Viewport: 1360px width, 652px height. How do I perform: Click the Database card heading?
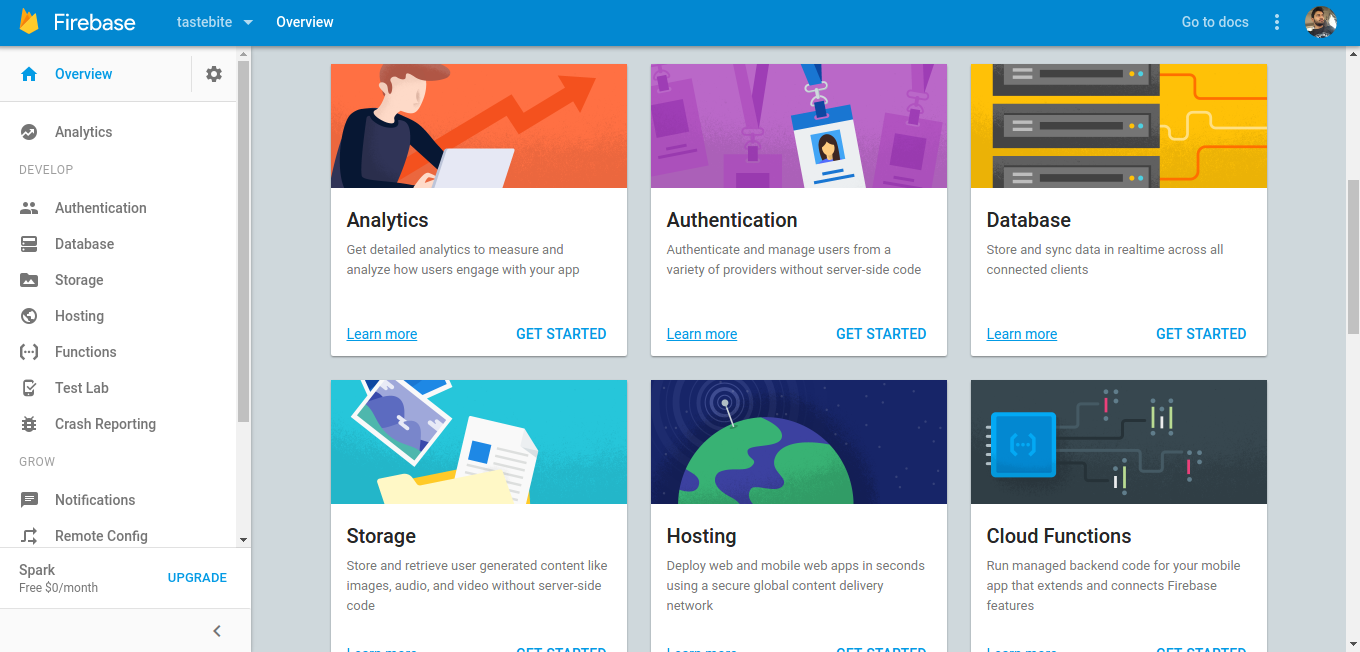pos(1029,220)
